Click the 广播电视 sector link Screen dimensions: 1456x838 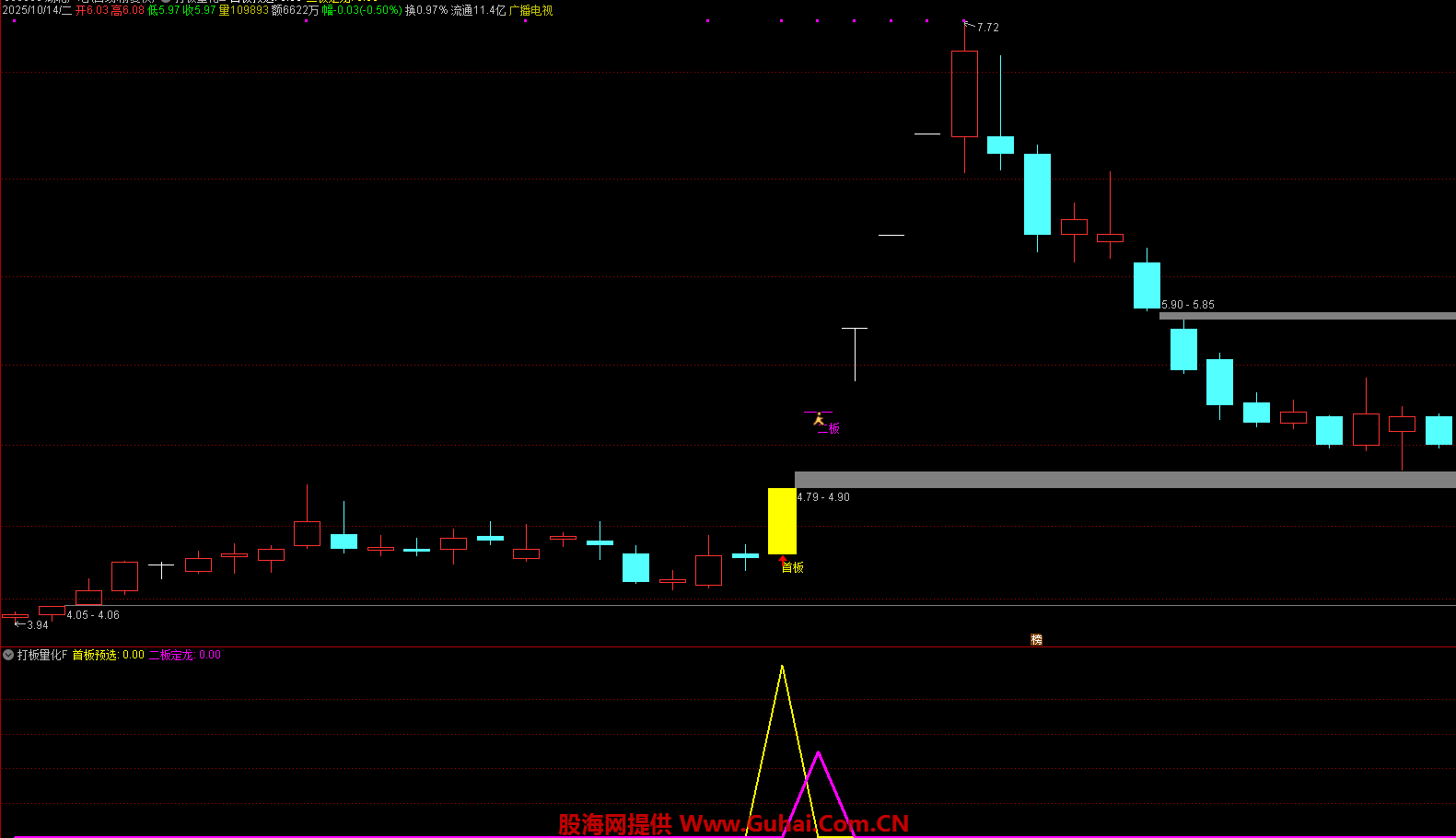[x=531, y=11]
